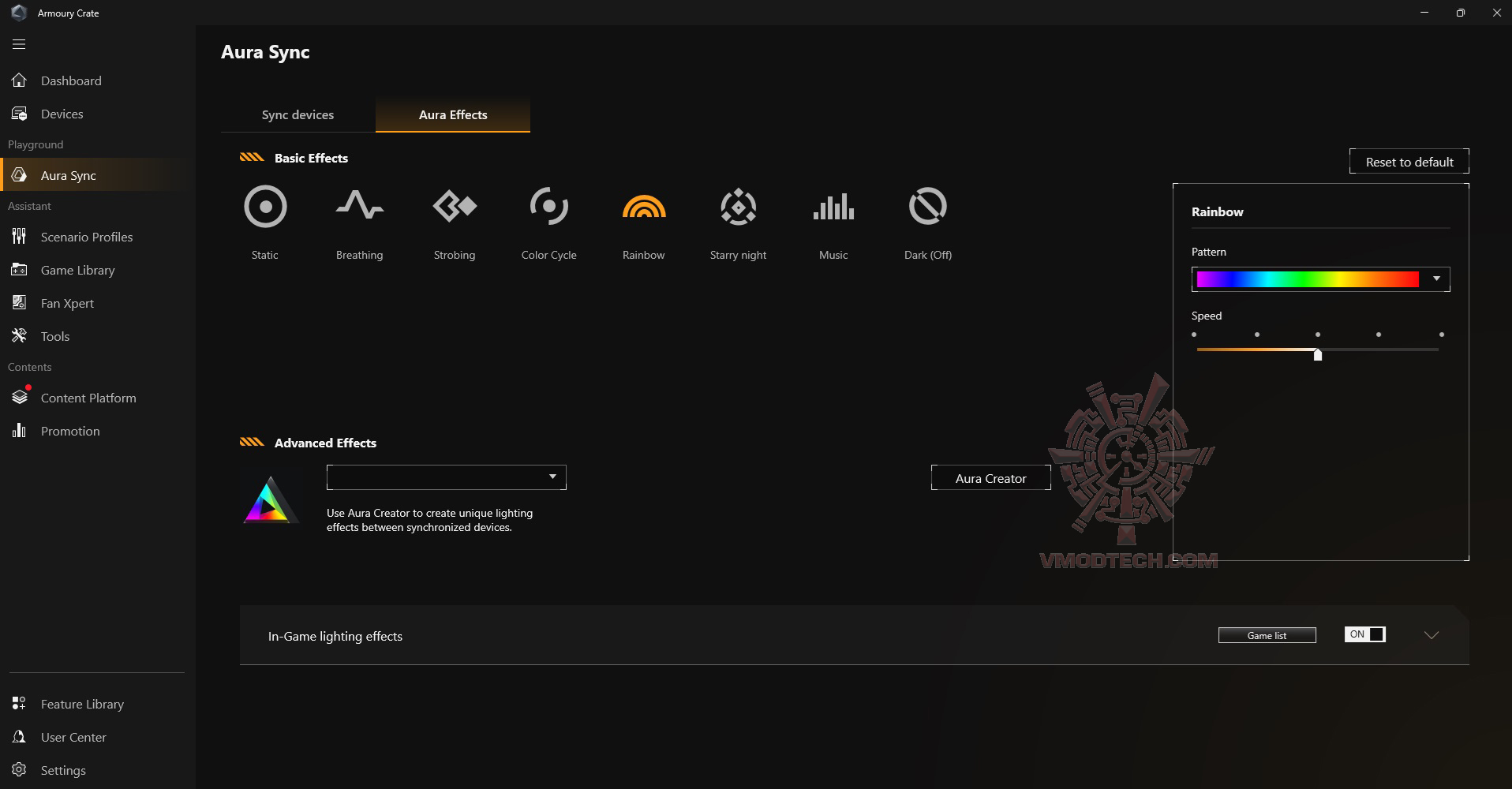Click the Aura Sync sidebar icon

coord(19,175)
